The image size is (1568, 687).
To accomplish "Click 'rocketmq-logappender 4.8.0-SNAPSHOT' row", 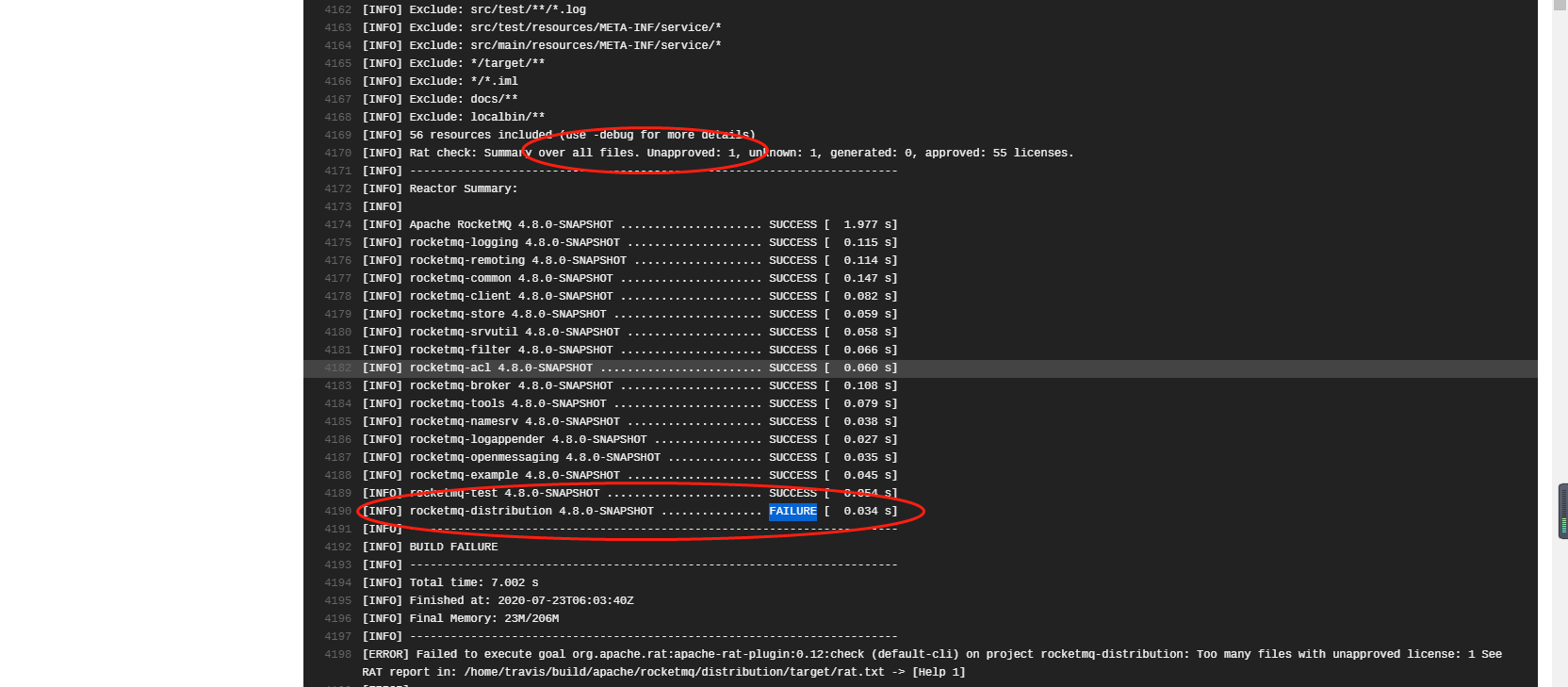I will pyautogui.click(x=629, y=439).
